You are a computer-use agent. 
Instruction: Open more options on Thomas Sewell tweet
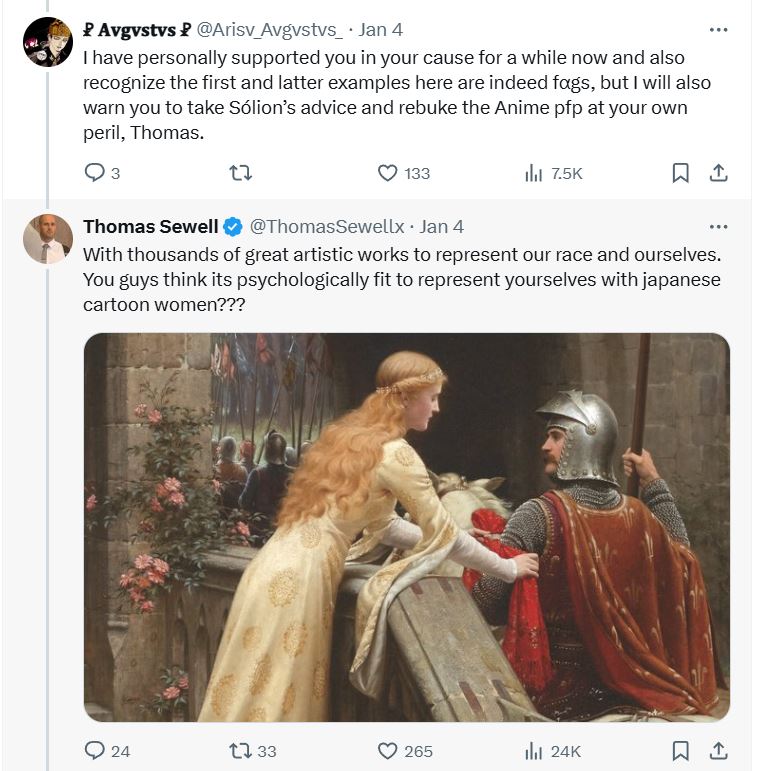click(x=718, y=227)
